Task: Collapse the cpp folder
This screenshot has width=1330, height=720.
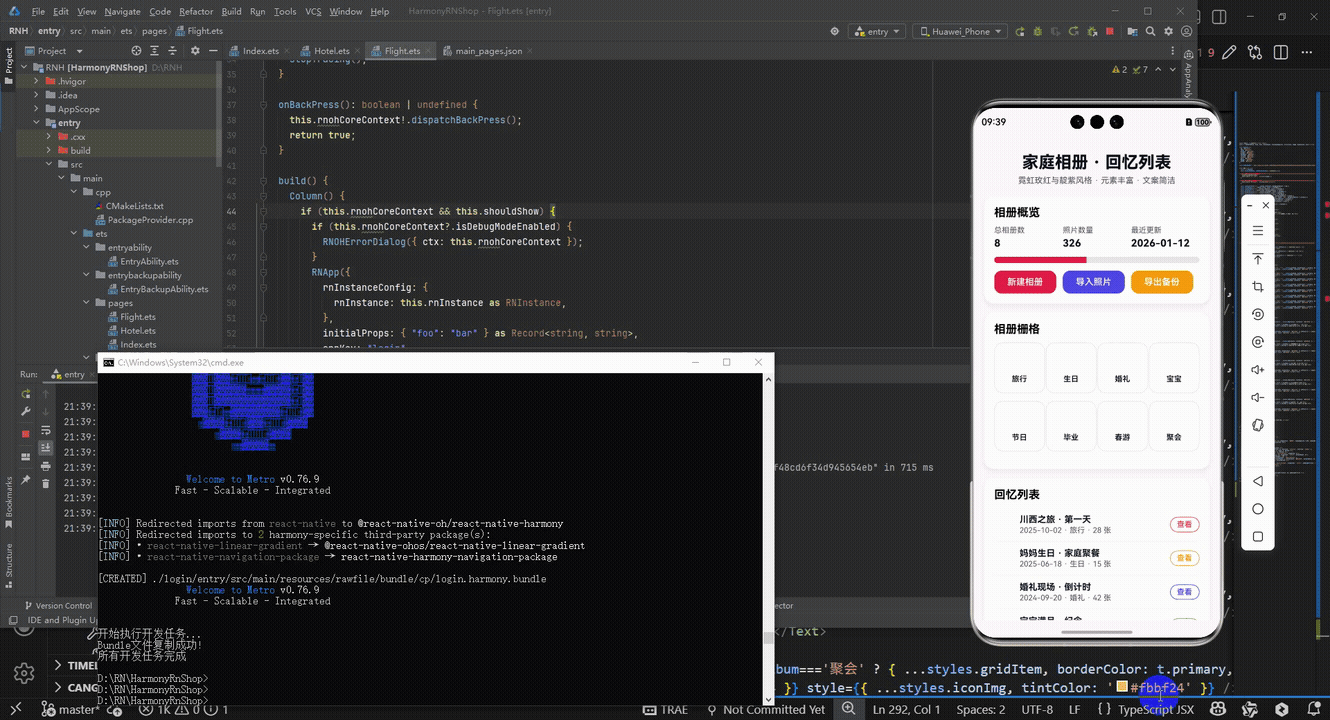Action: 73,192
